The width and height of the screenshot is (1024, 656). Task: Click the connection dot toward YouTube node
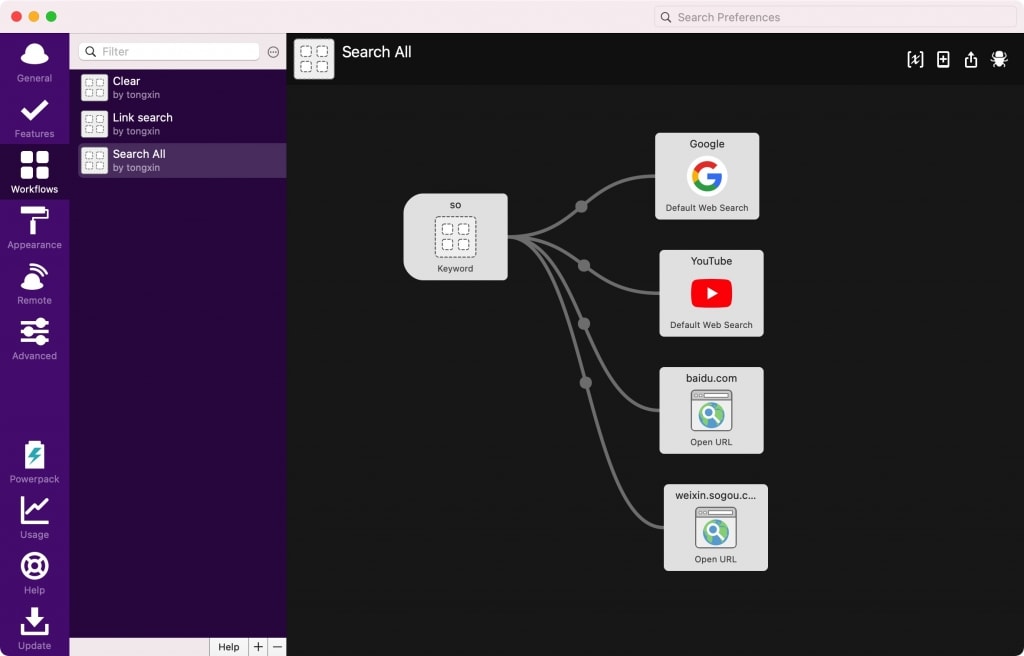584,265
